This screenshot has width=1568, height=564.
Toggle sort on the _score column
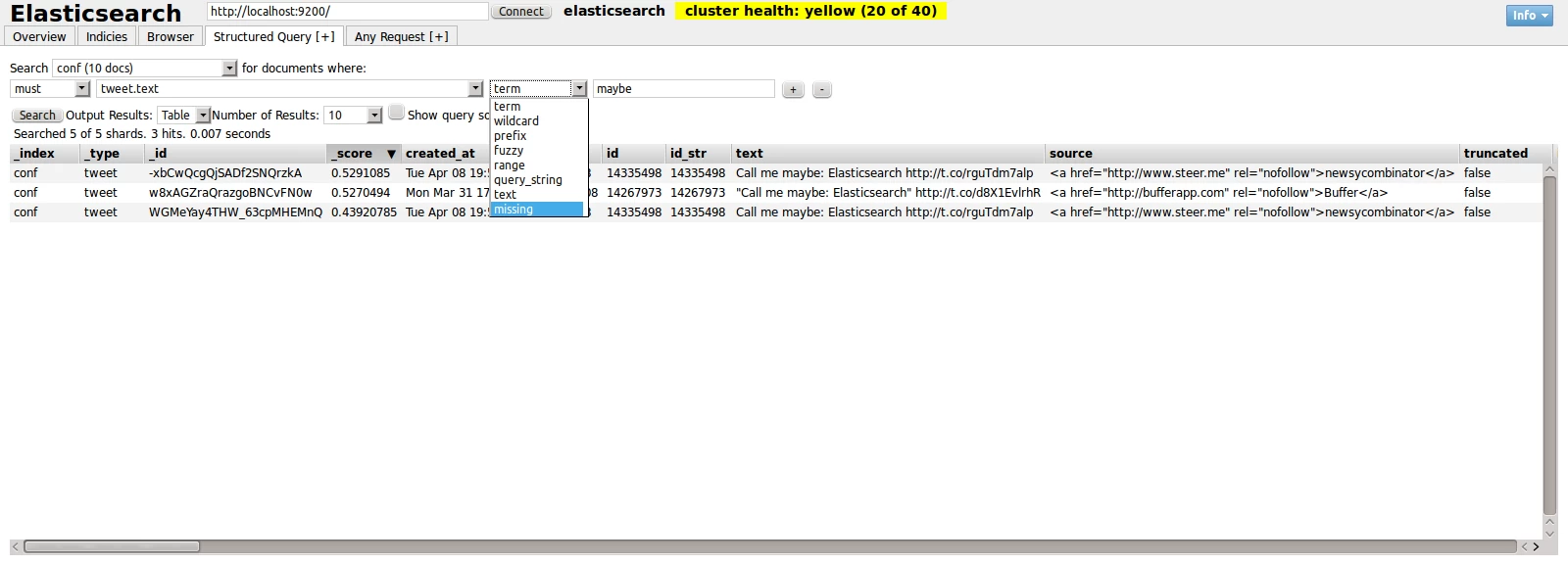(x=364, y=154)
